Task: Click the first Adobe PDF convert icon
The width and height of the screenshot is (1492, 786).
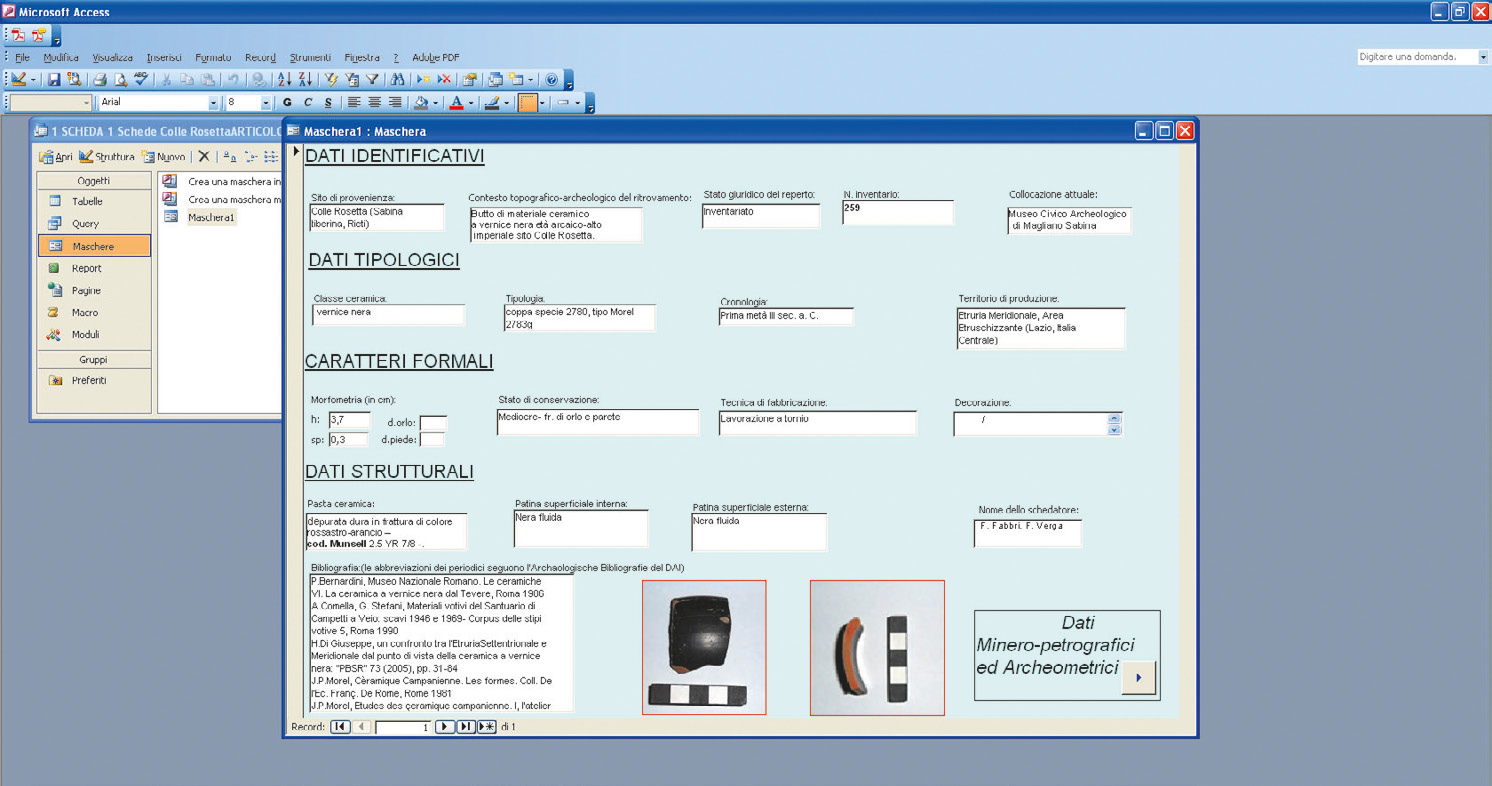Action: click(18, 35)
